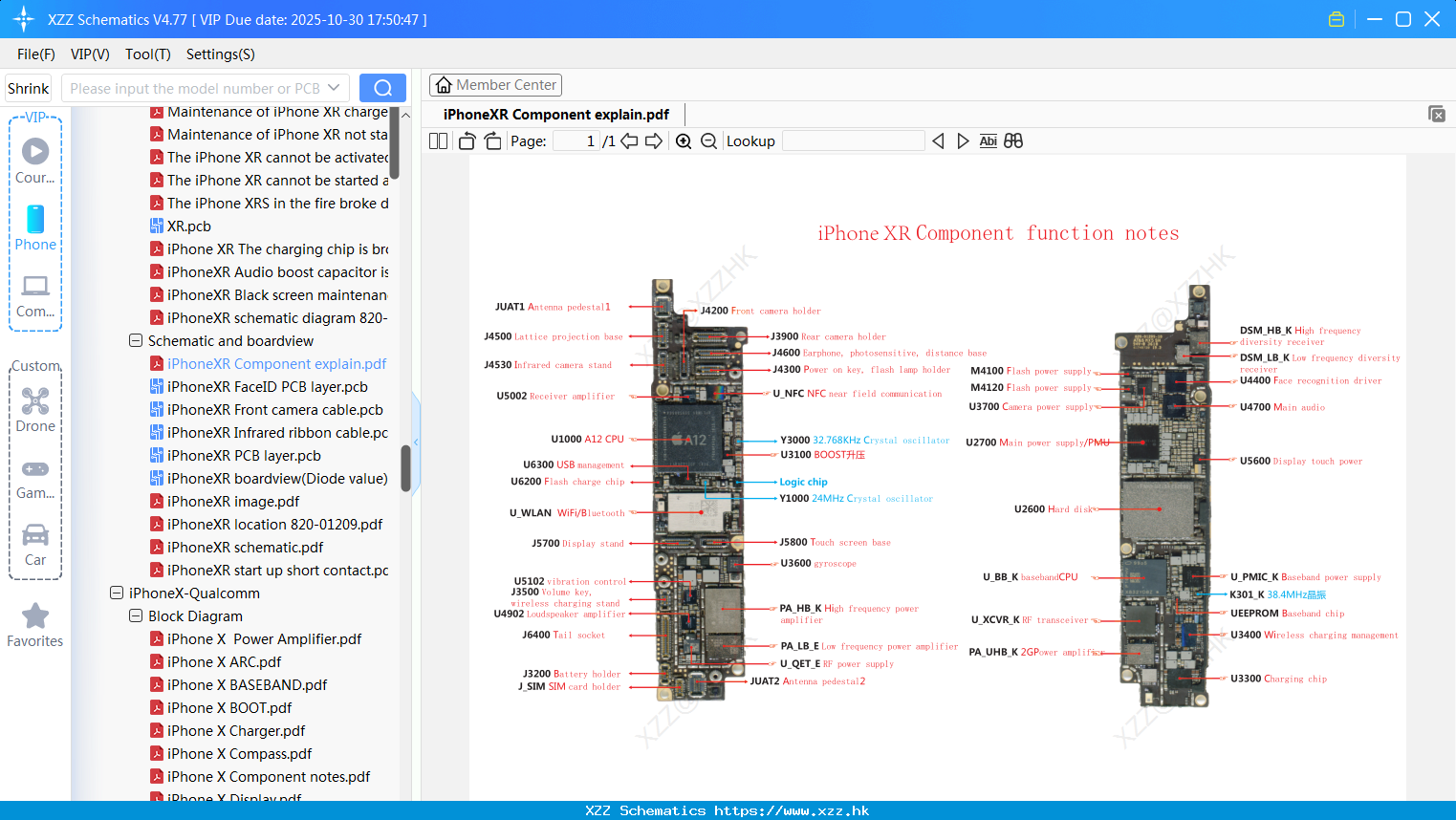This screenshot has width=1456, height=820.
Task: Click the Shrink button
Action: coord(29,88)
